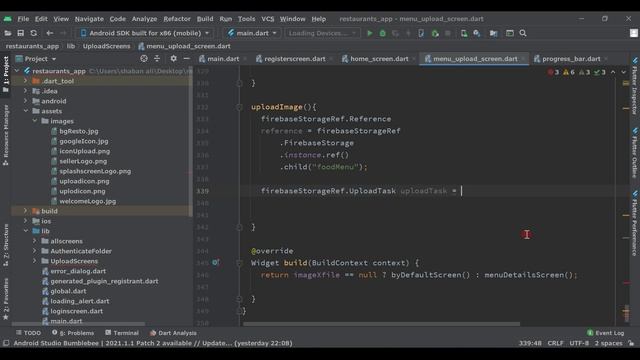Expand the ios folder

[25, 221]
